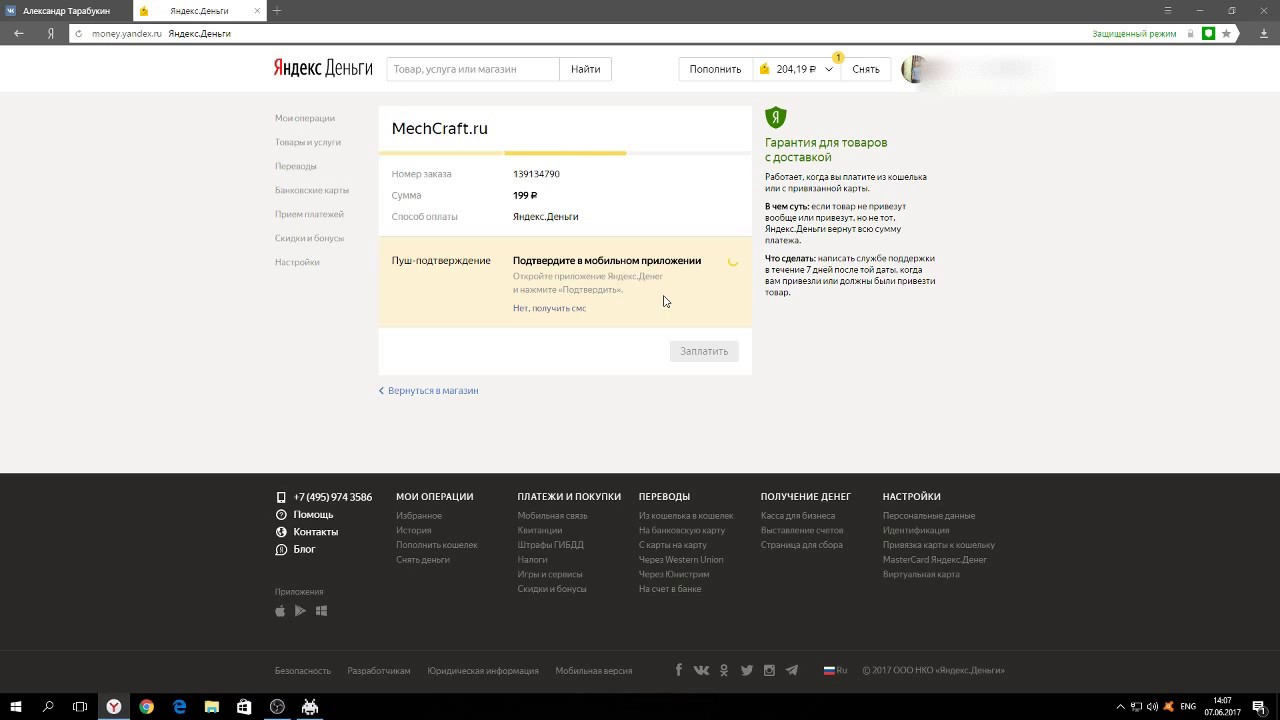The image size is (1280, 720).
Task: Open Task View on taskbar
Action: (80, 707)
